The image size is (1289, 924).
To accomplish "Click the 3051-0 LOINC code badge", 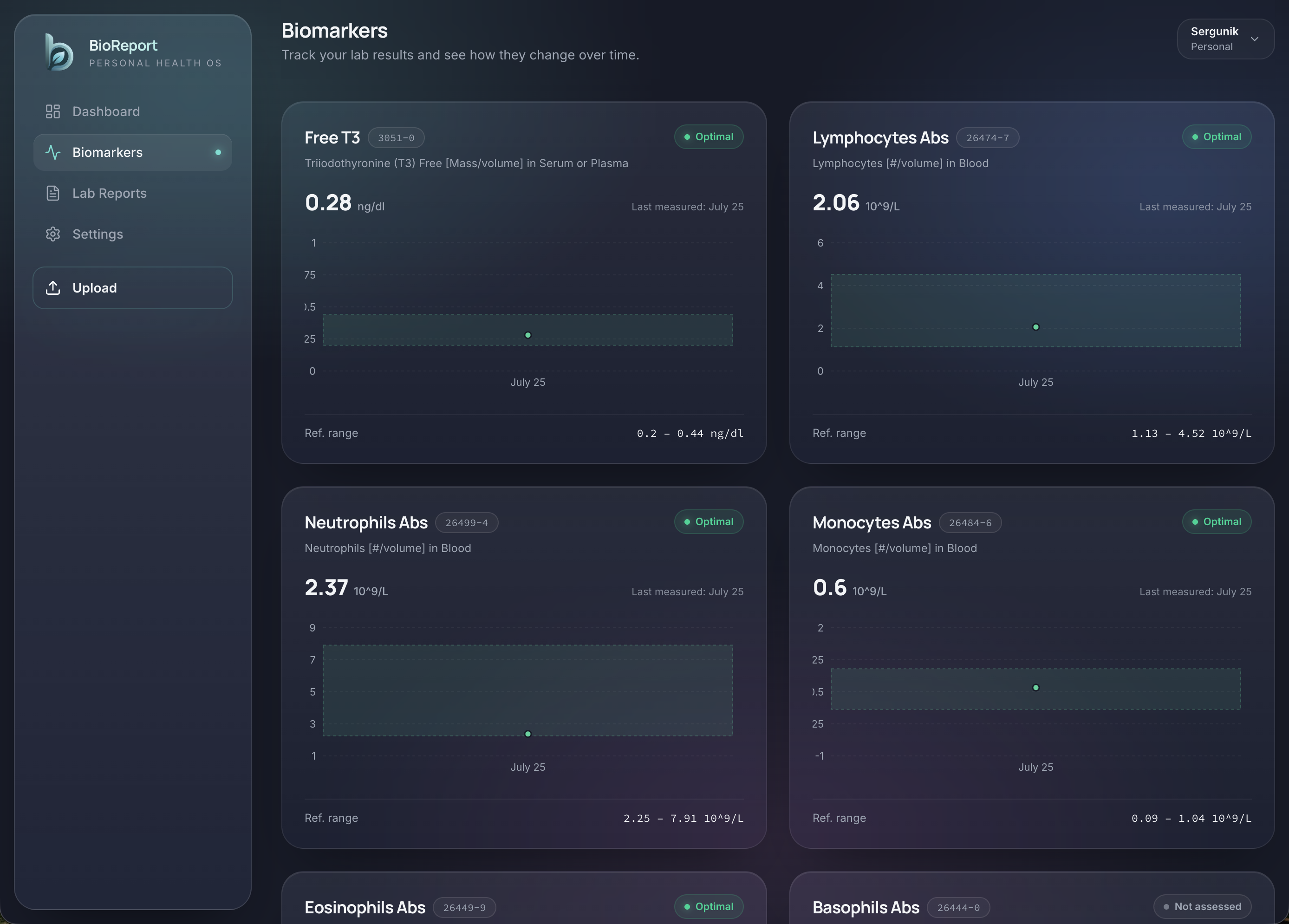I will [x=396, y=137].
